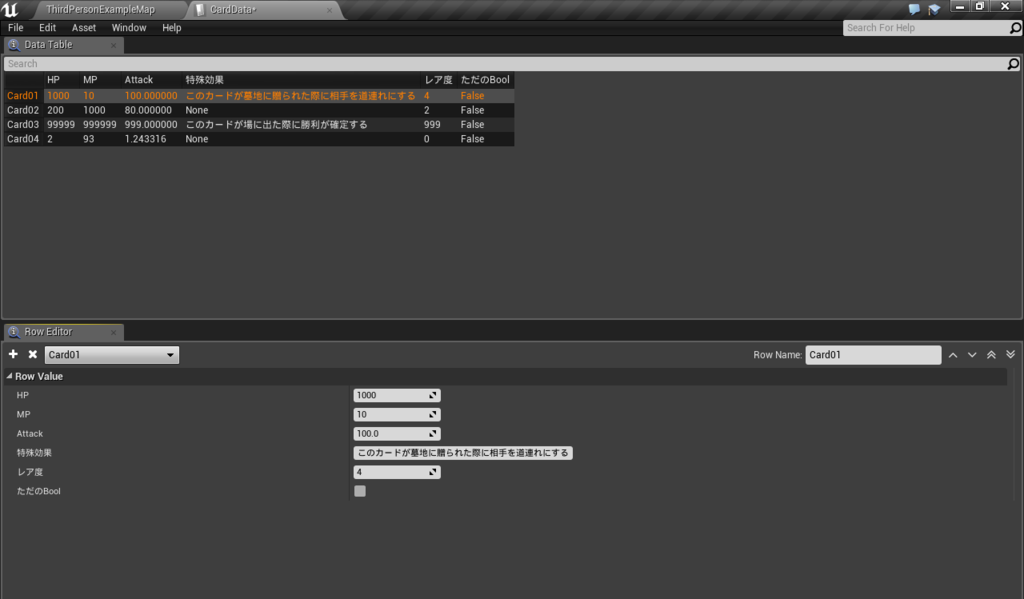Move row to top with double arrow
The height and width of the screenshot is (599, 1024).
tap(991, 355)
